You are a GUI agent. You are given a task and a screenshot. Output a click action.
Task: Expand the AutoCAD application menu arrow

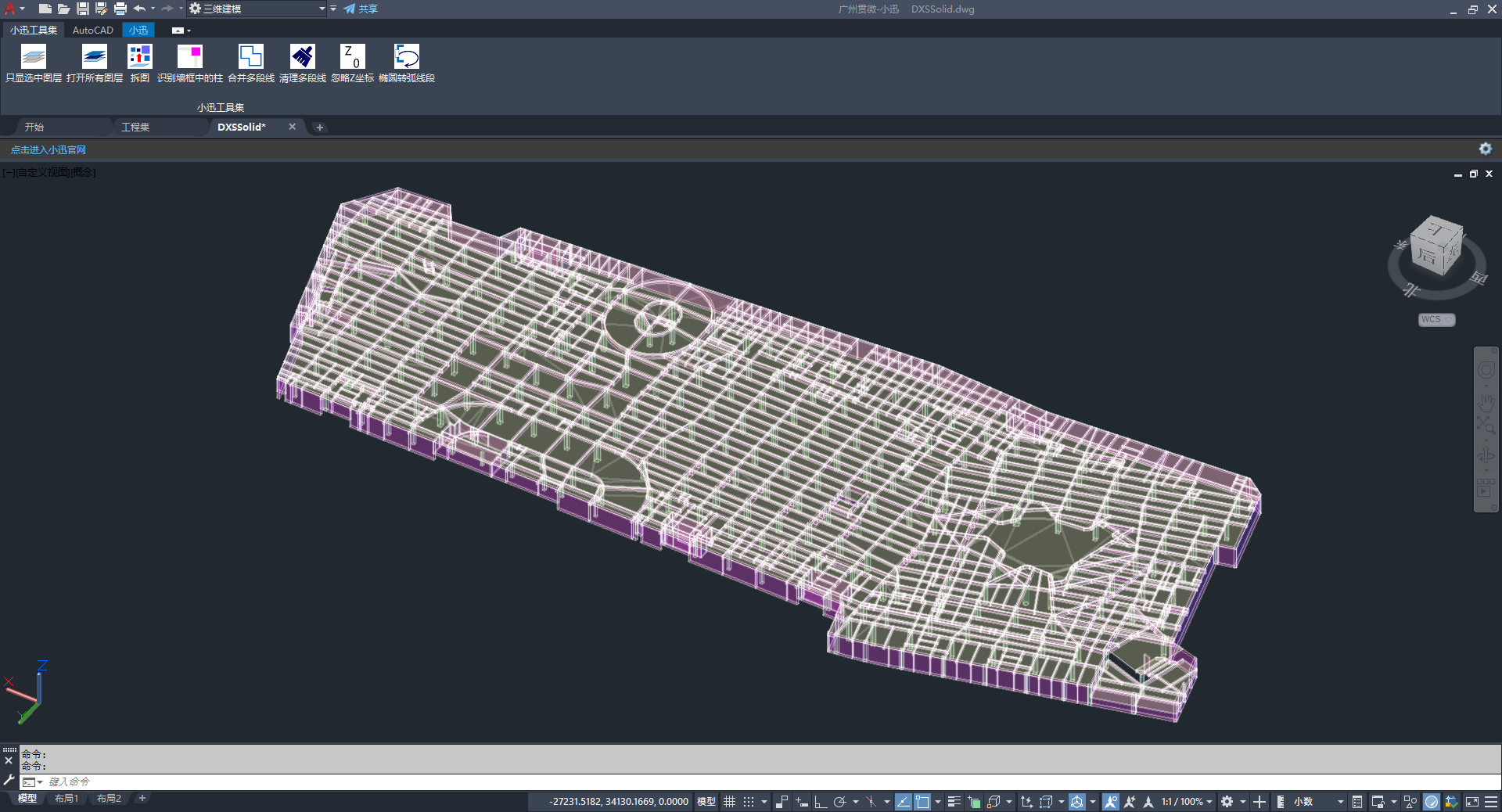[x=22, y=9]
